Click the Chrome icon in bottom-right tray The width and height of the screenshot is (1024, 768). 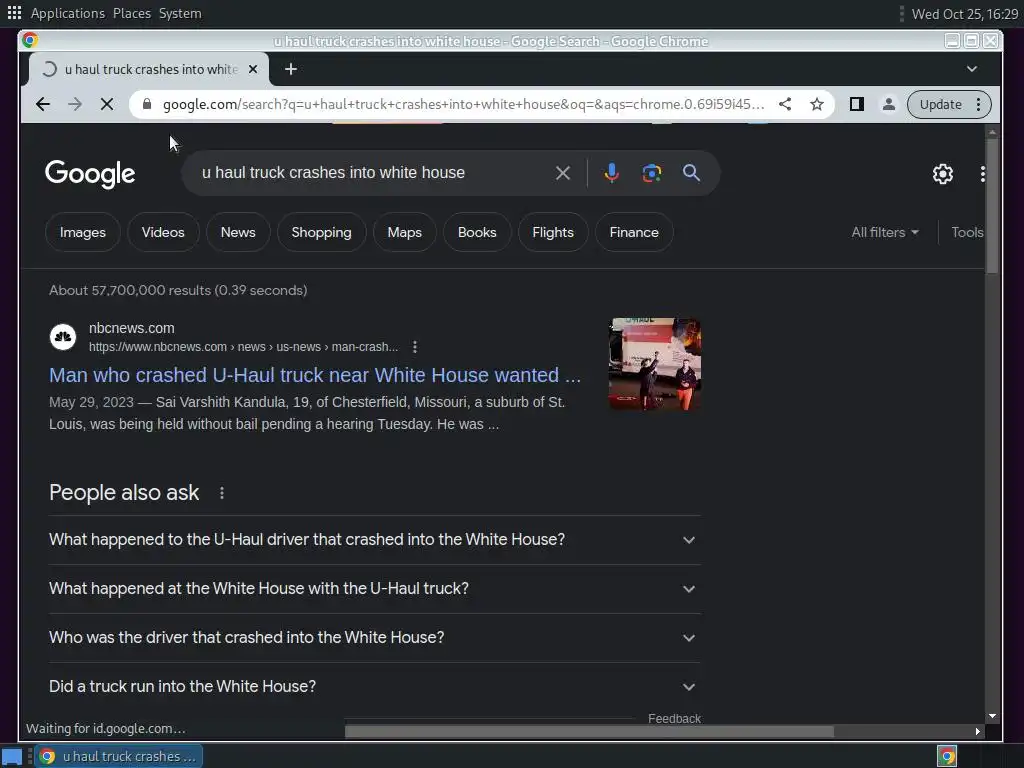click(947, 756)
